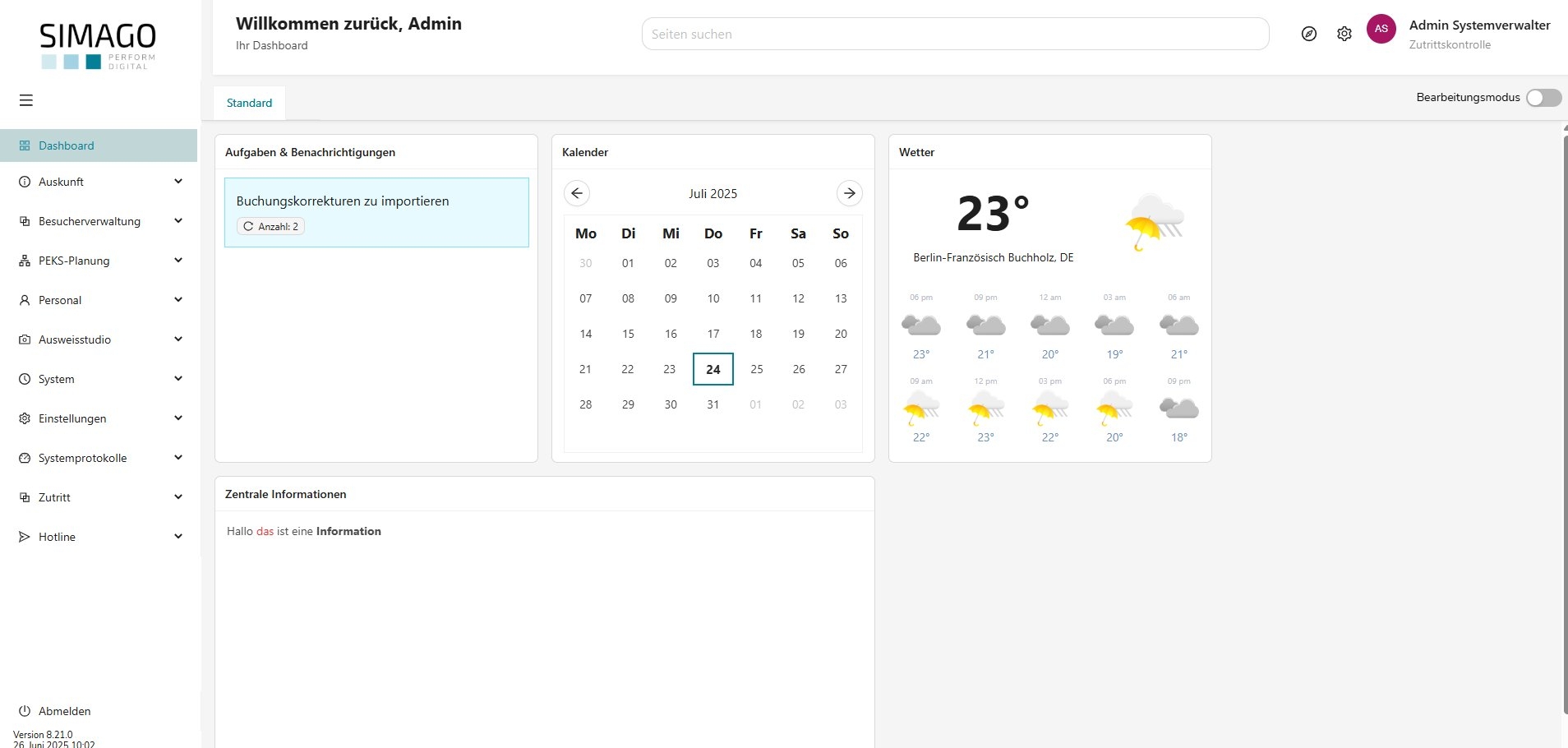Click the Auskunft info icon
Image resolution: width=1568 pixels, height=748 pixels.
(x=25, y=182)
